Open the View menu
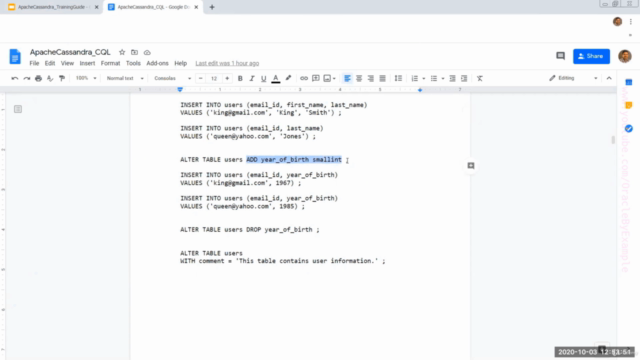 click(67, 63)
